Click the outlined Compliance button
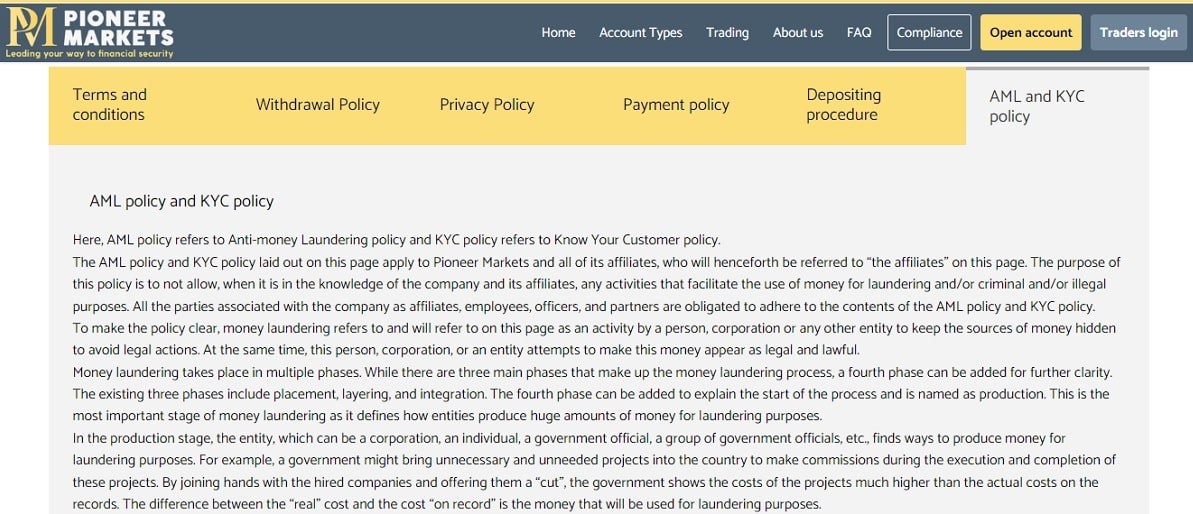Screen dimensions: 1193x514 coord(929,32)
